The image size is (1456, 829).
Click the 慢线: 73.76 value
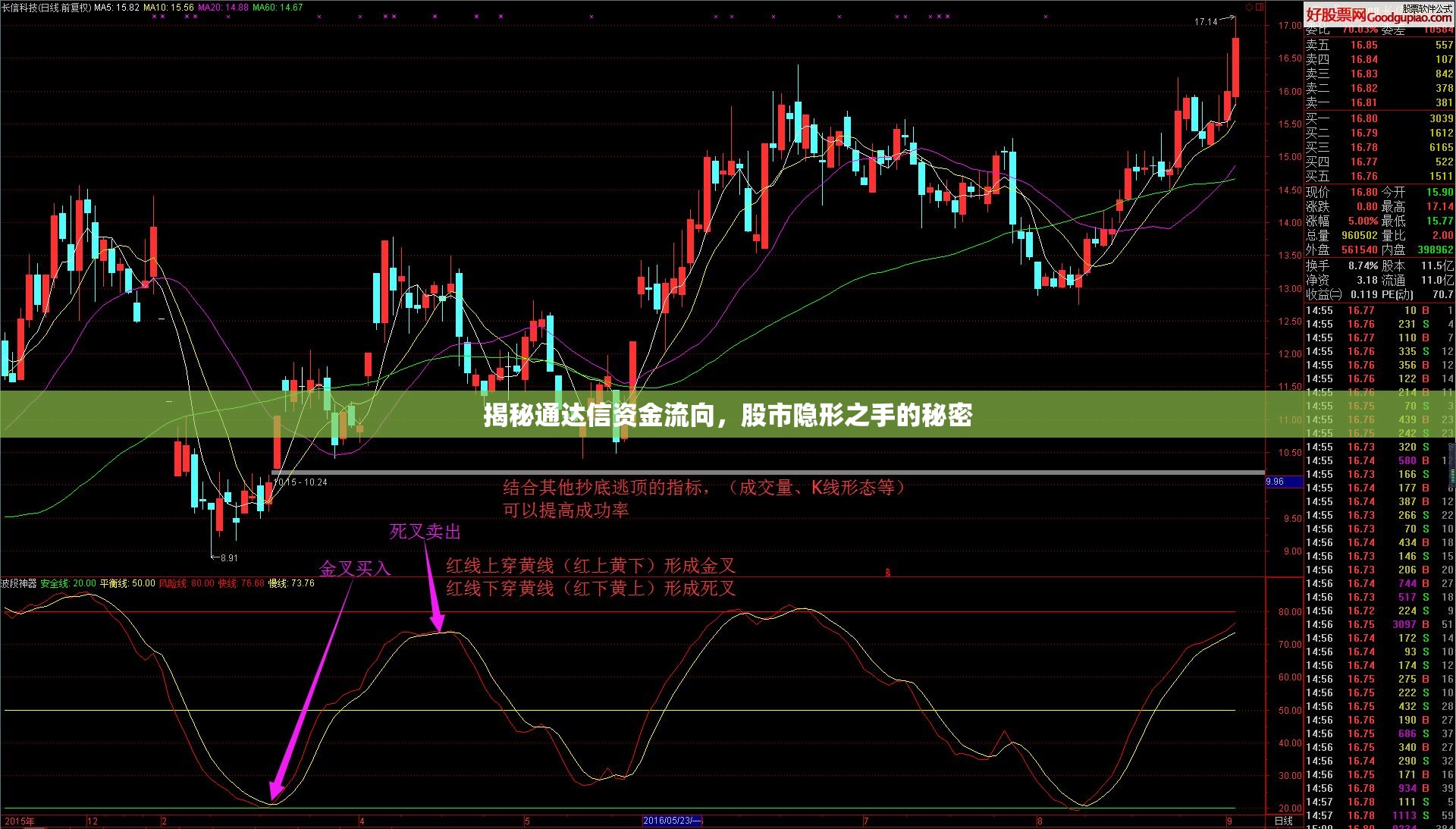(291, 583)
